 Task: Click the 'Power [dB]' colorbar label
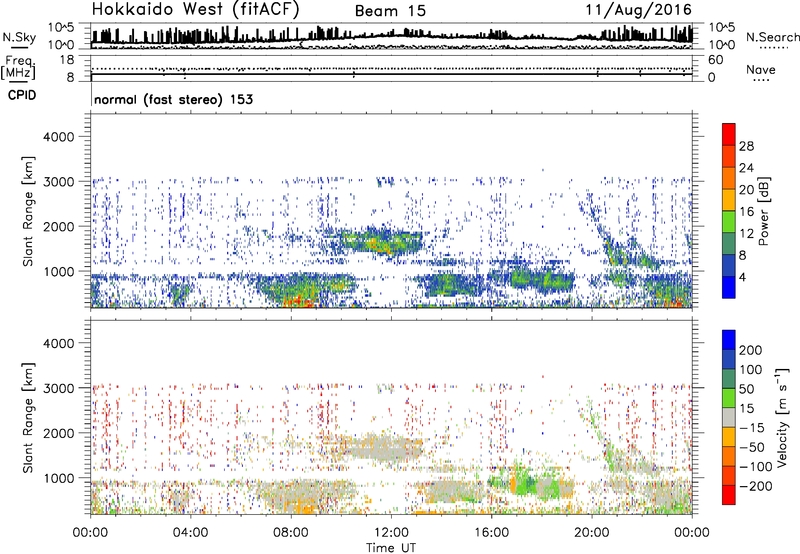[x=763, y=211]
